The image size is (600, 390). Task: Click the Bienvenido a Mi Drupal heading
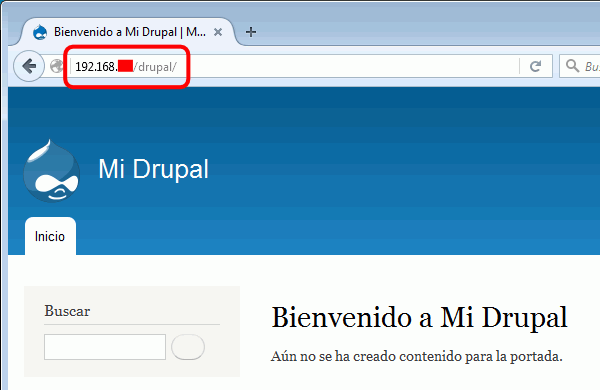tap(419, 317)
